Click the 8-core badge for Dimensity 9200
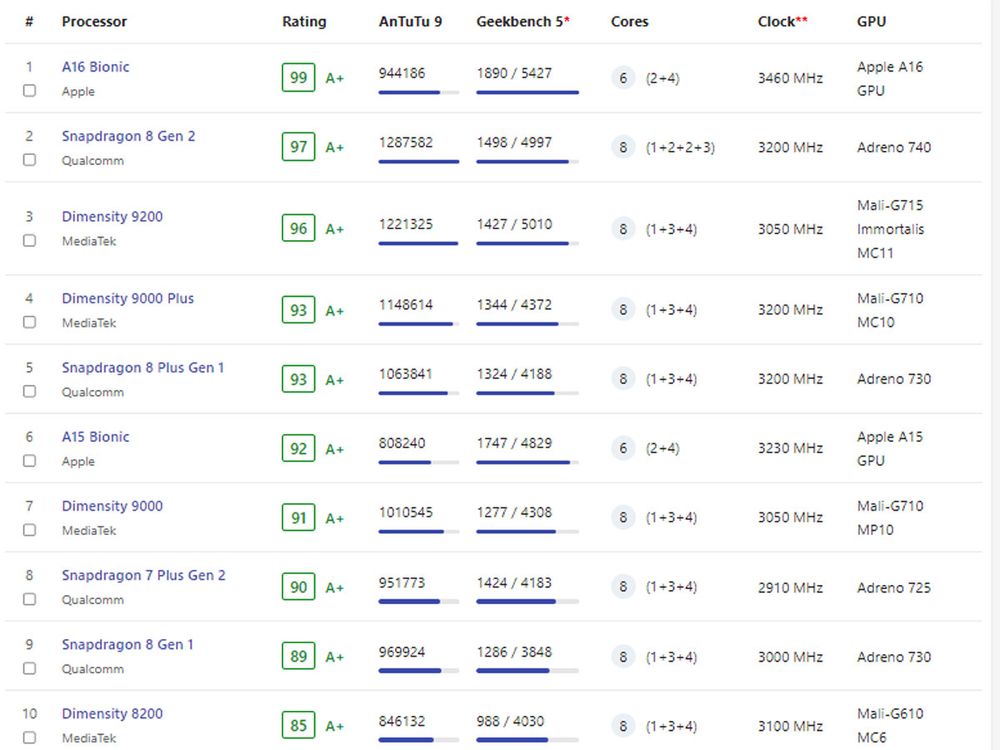Screen dimensions: 1000x750 tap(623, 229)
